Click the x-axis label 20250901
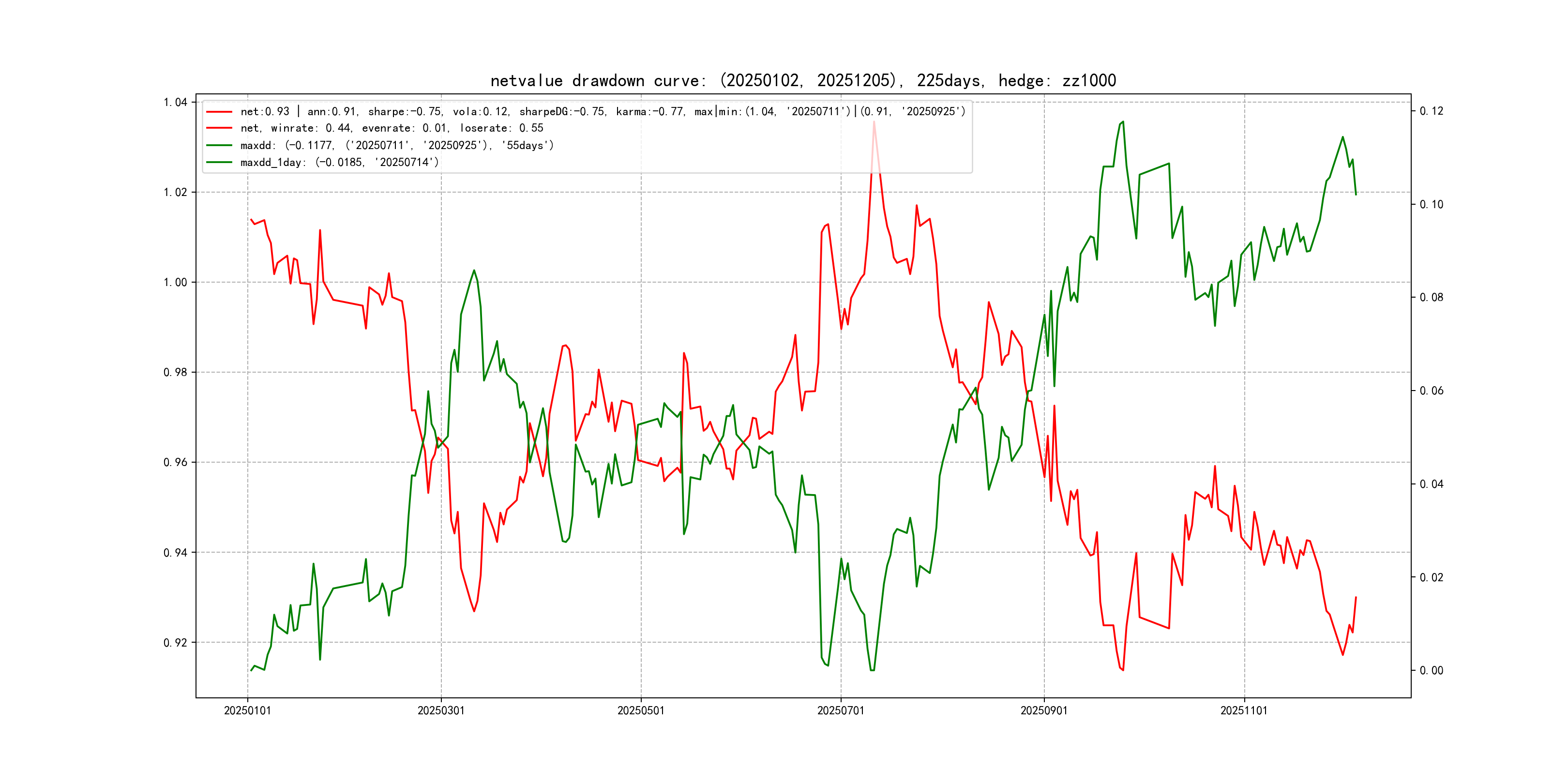The image size is (1568, 784). [x=1043, y=710]
